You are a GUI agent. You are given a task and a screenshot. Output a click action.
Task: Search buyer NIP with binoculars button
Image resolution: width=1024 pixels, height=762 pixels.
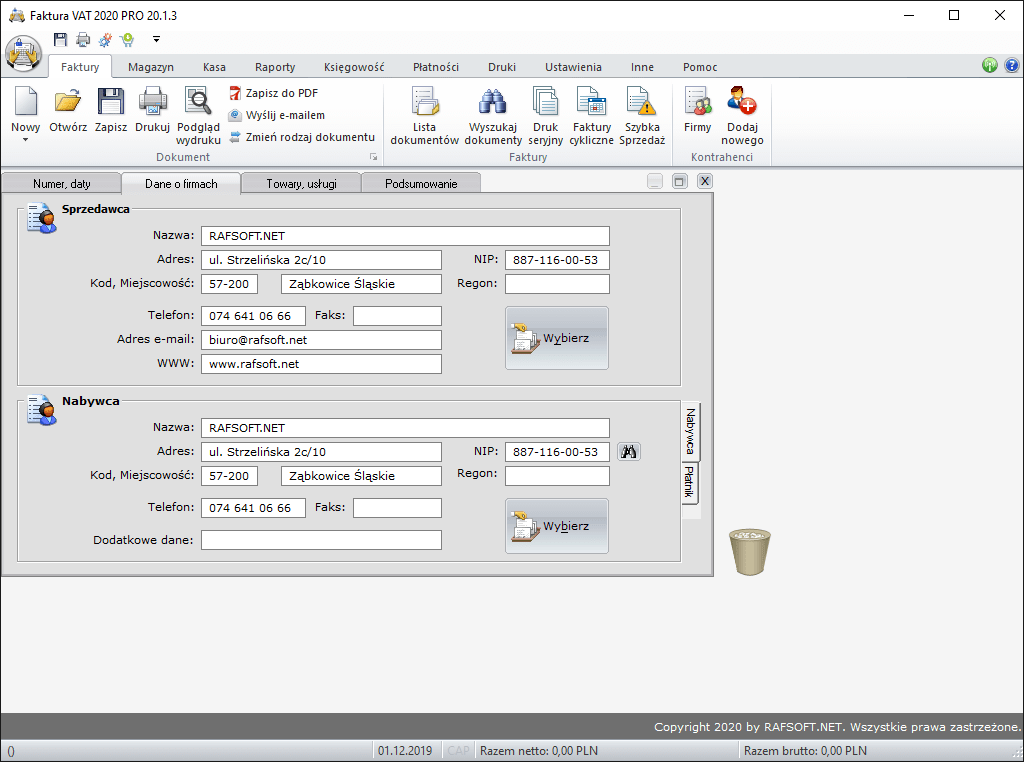click(629, 451)
